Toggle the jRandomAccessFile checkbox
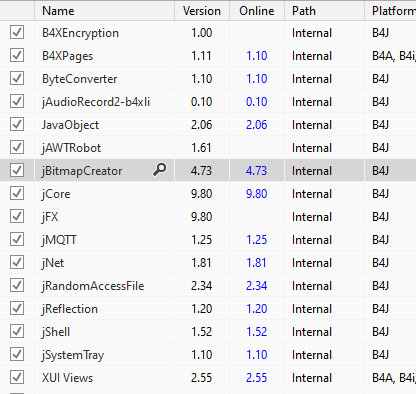Image resolution: width=416 pixels, height=394 pixels. 17,285
